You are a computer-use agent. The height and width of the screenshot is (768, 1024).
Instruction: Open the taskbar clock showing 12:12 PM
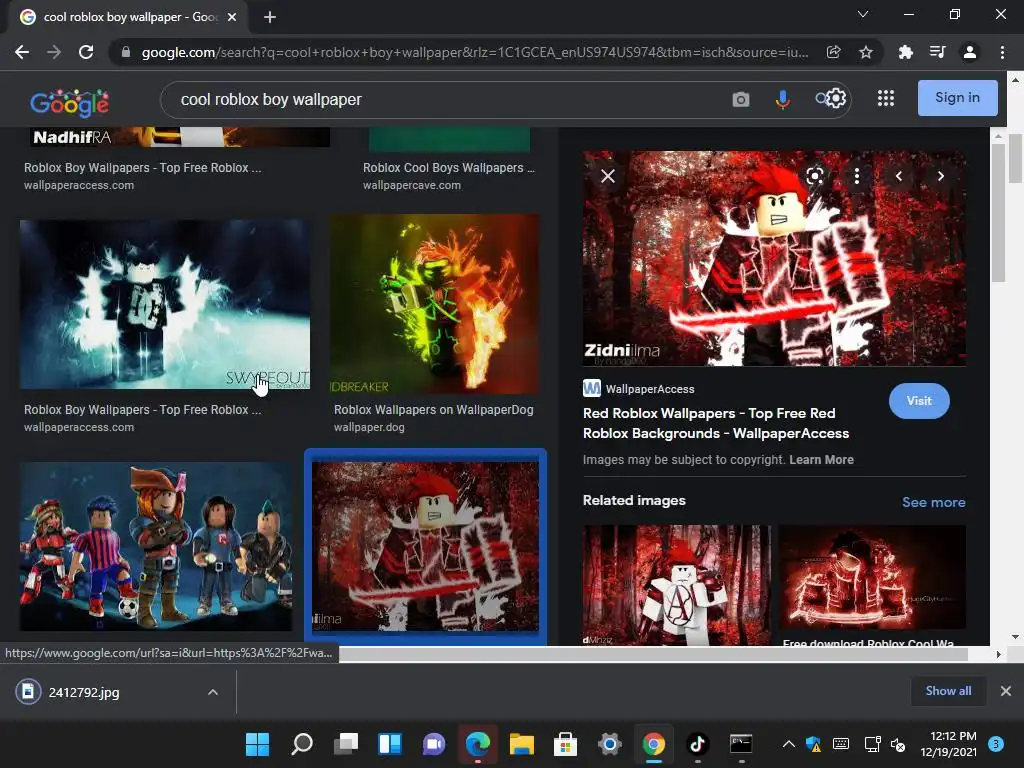[948, 744]
